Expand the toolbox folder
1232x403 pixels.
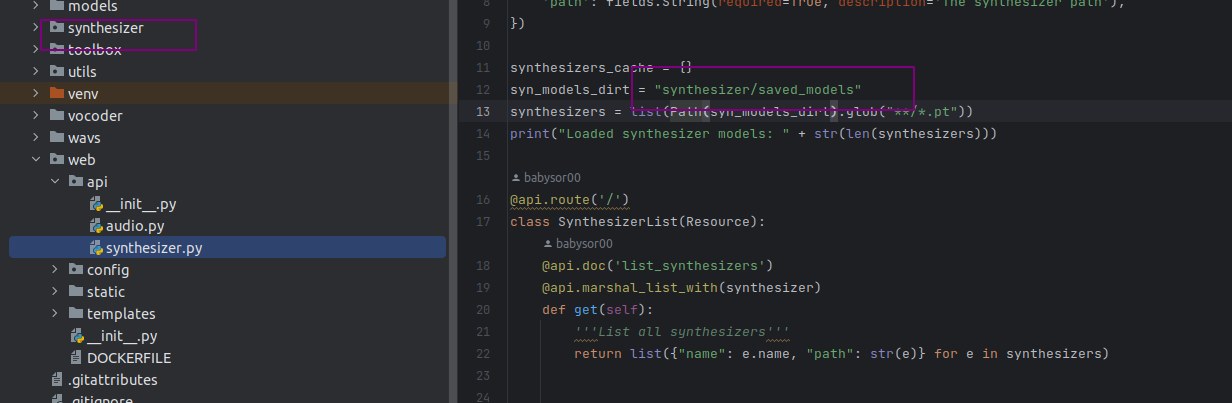[x=36, y=50]
